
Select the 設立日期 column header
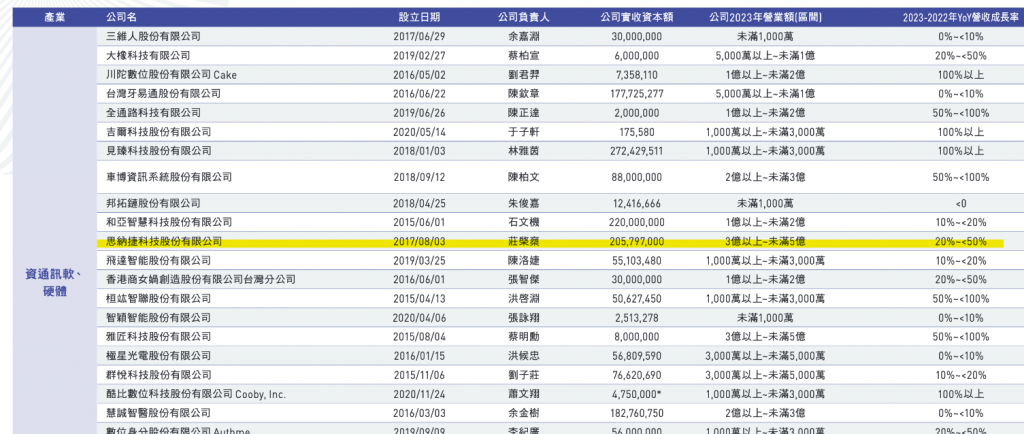[x=419, y=18]
